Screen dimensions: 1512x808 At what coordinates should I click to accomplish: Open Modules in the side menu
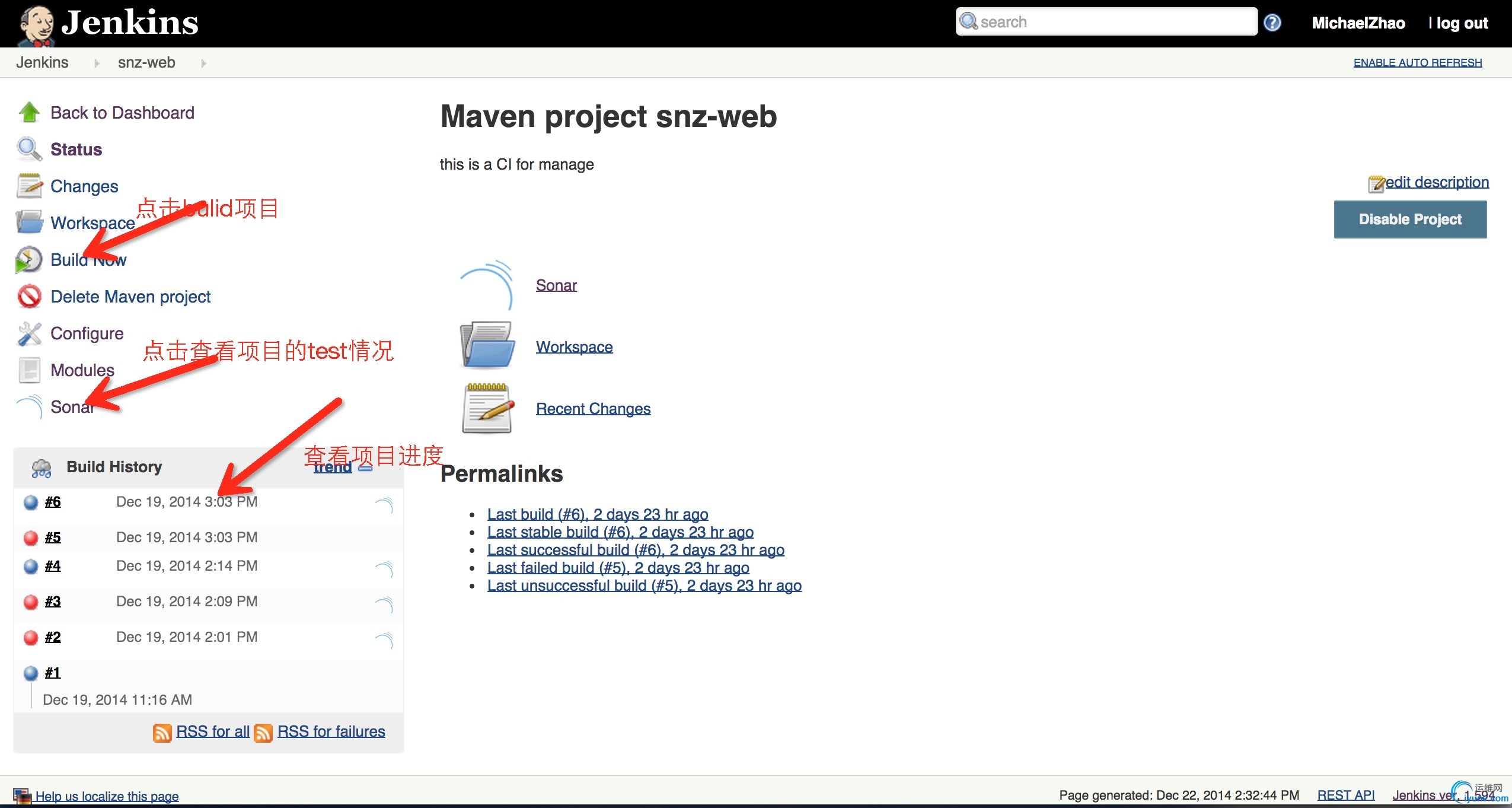82,370
